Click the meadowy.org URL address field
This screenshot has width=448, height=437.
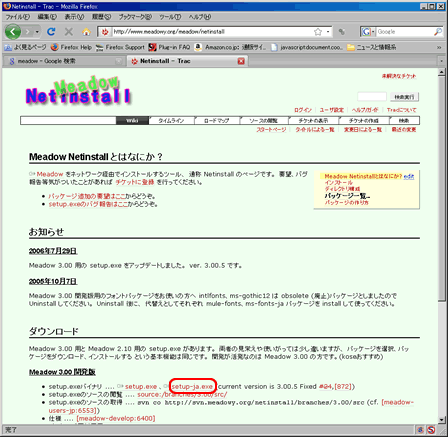point(212,32)
